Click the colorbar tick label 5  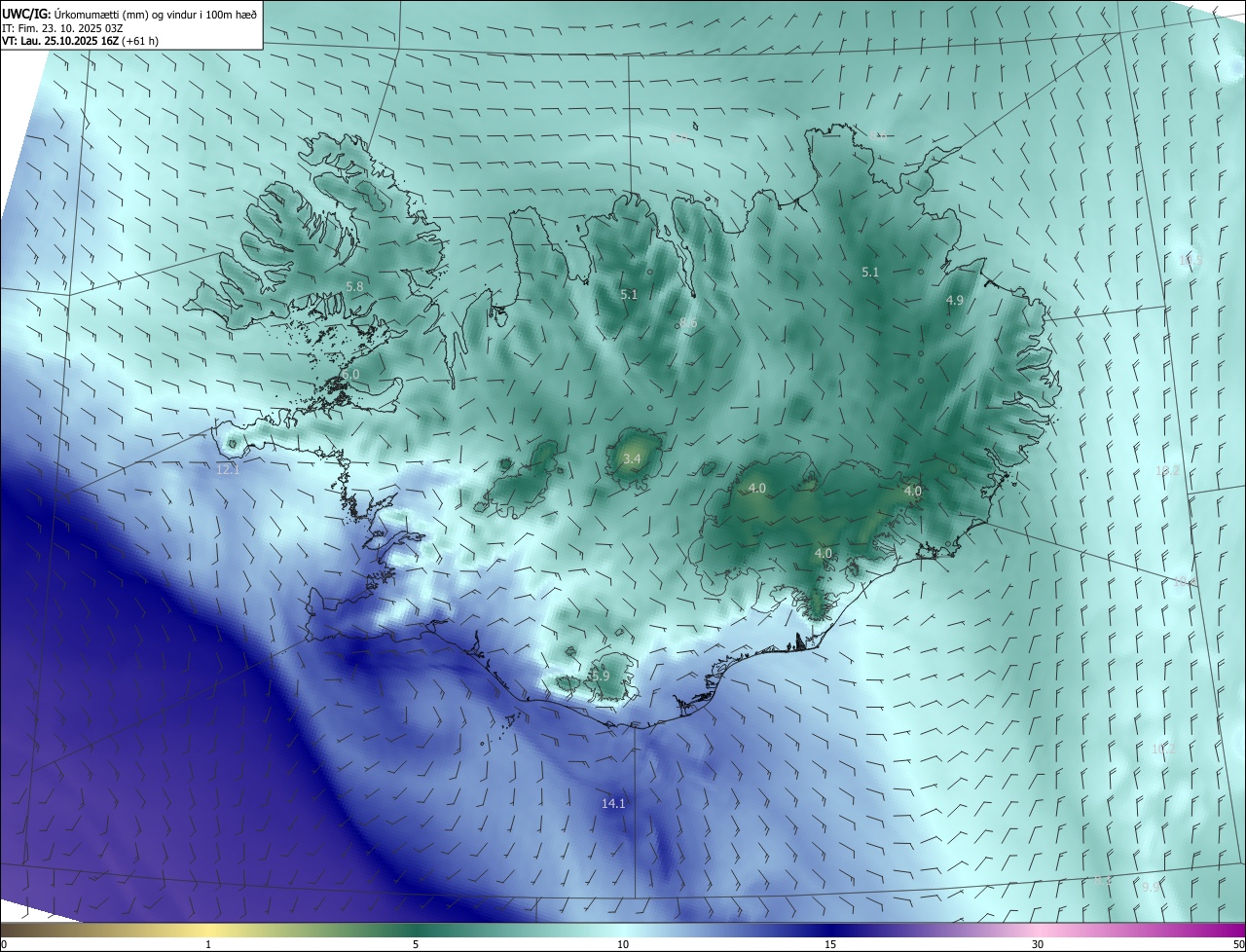point(416,944)
